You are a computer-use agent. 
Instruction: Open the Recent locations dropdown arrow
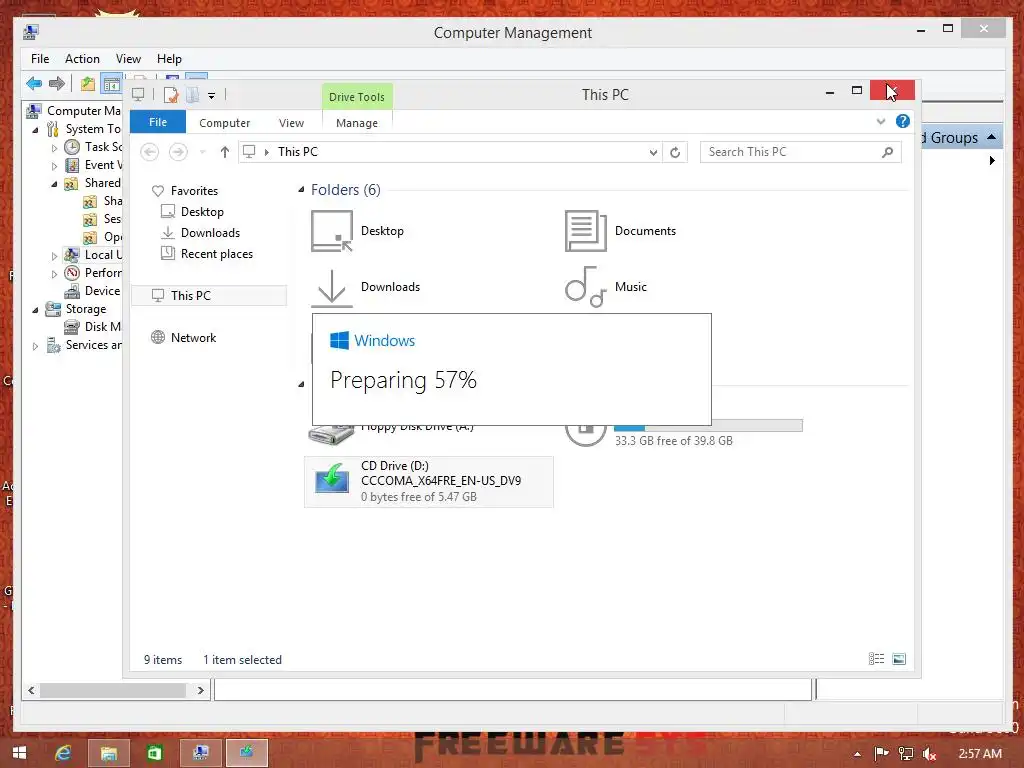click(202, 152)
